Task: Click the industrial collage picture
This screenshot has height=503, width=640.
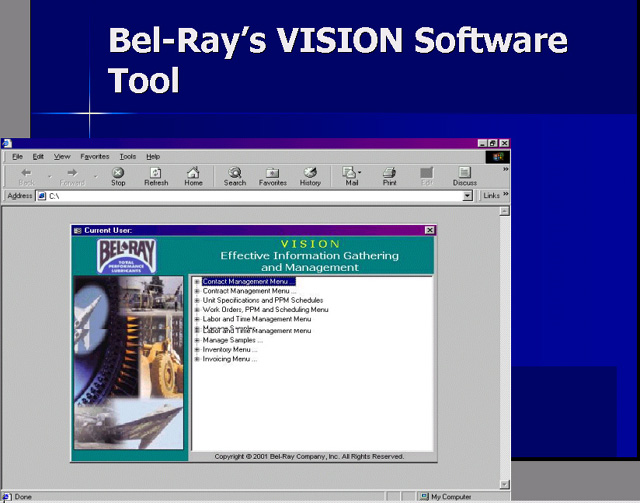Action: (x=129, y=363)
